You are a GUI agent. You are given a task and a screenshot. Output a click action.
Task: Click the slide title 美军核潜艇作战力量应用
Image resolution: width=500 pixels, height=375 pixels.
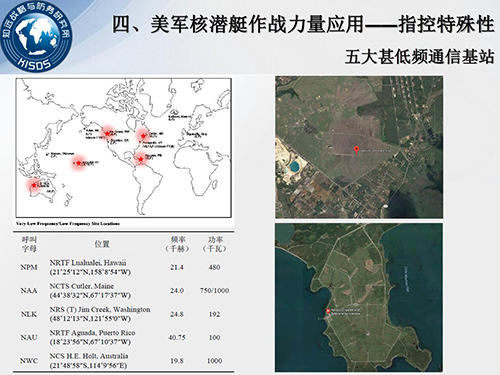coord(237,24)
